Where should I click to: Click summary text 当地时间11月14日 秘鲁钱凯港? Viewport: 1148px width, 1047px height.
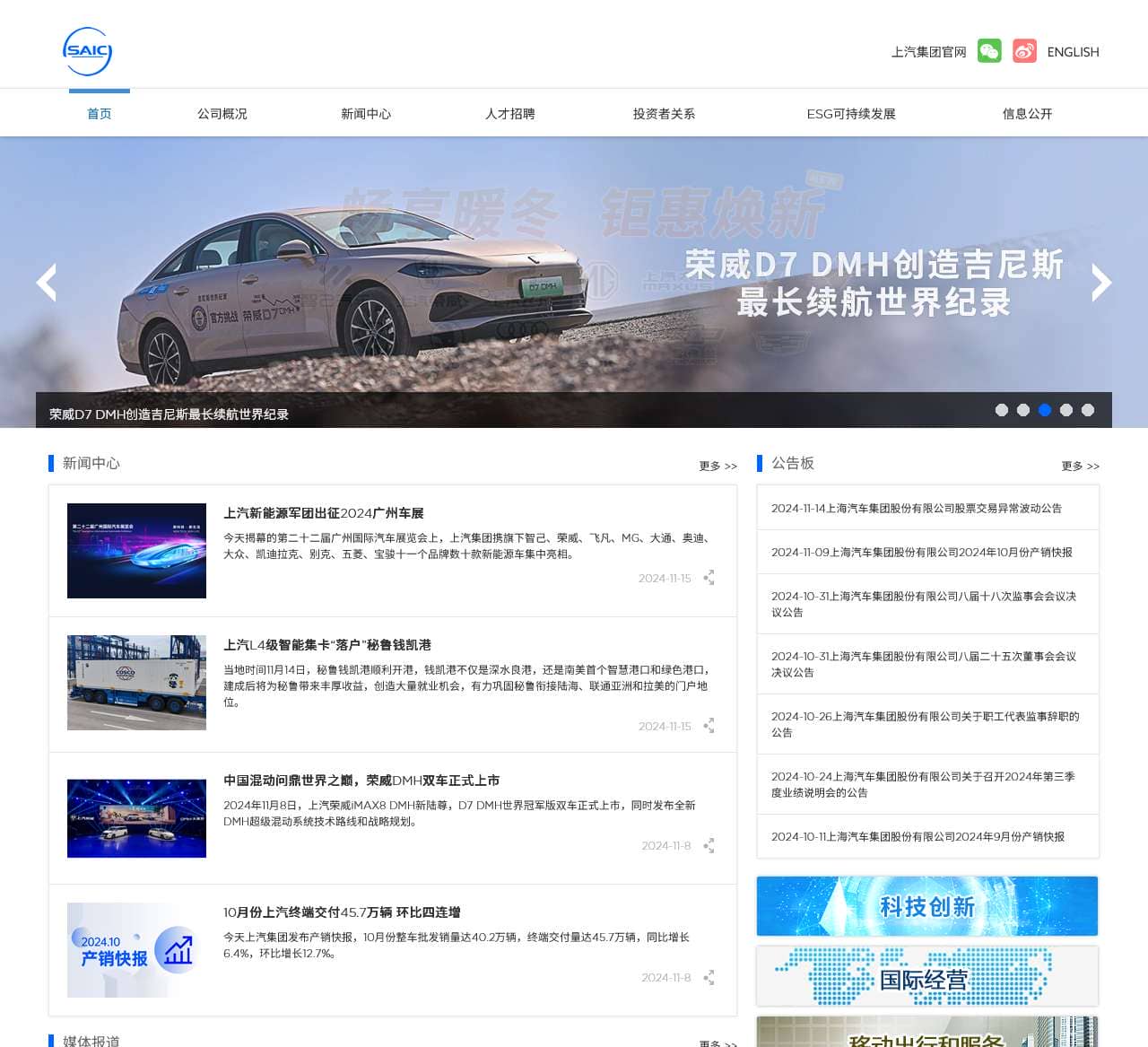468,685
